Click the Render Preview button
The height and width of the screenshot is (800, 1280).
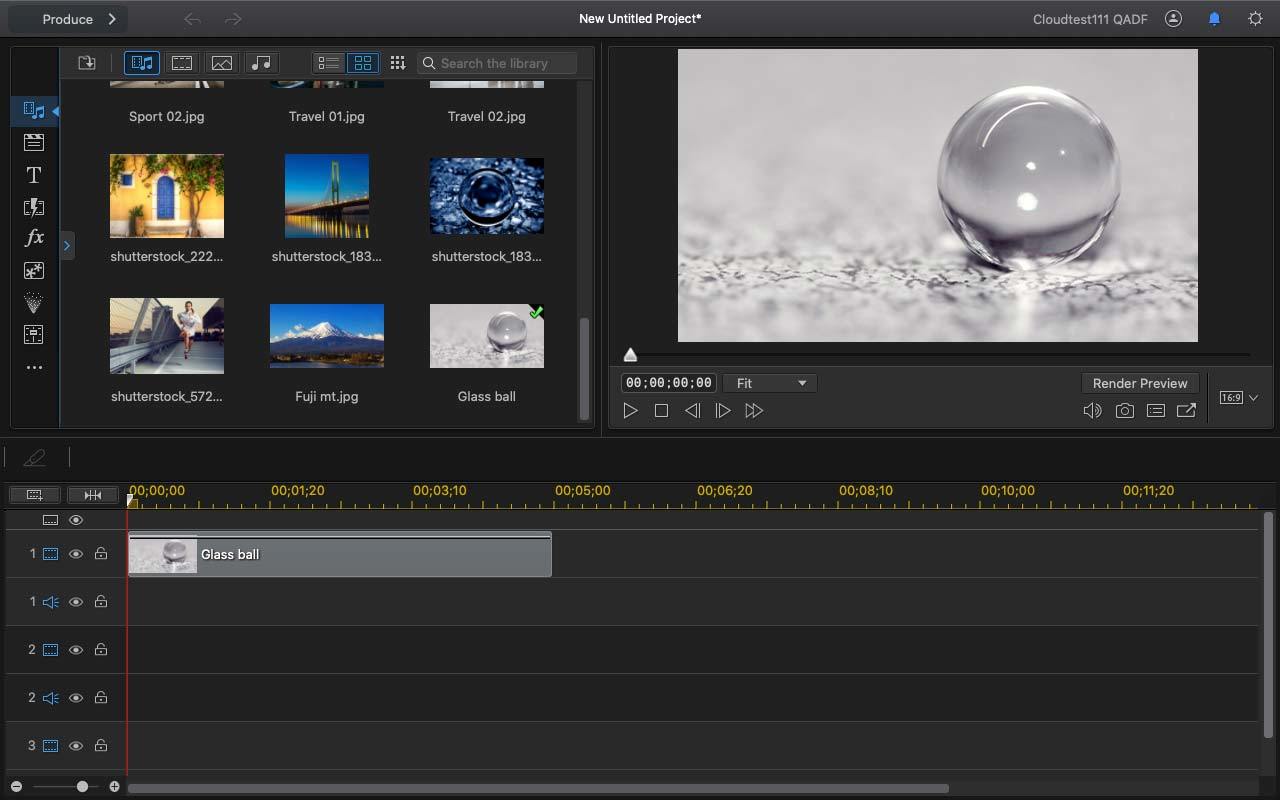tap(1139, 383)
